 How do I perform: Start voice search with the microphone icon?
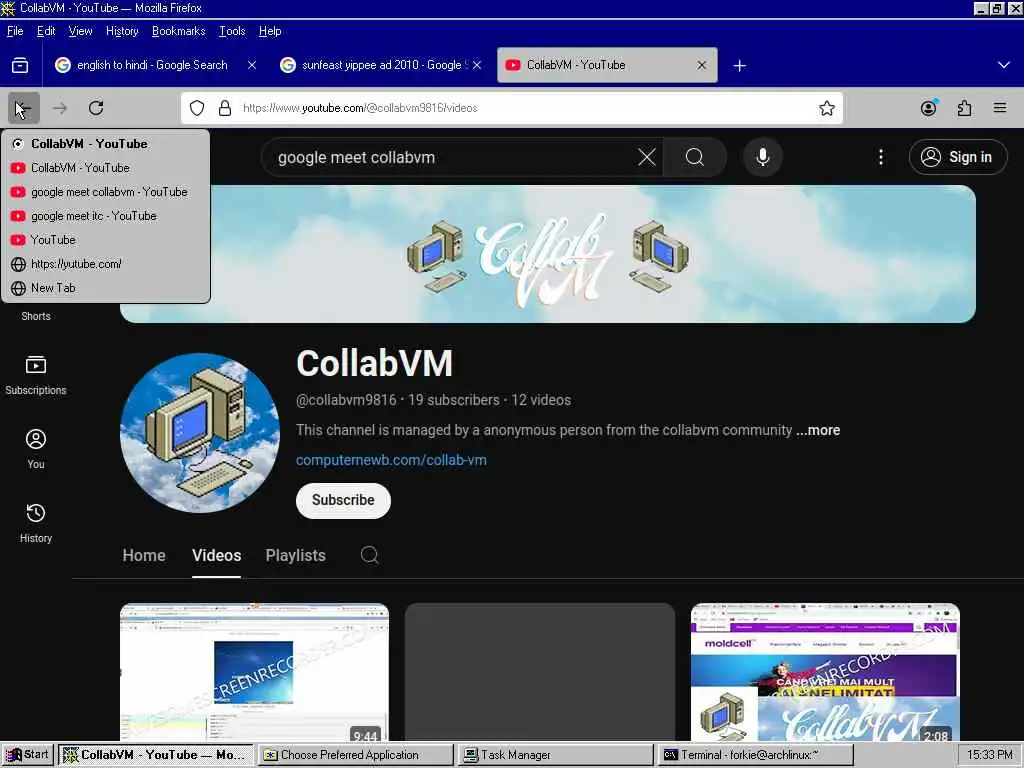pyautogui.click(x=762, y=157)
